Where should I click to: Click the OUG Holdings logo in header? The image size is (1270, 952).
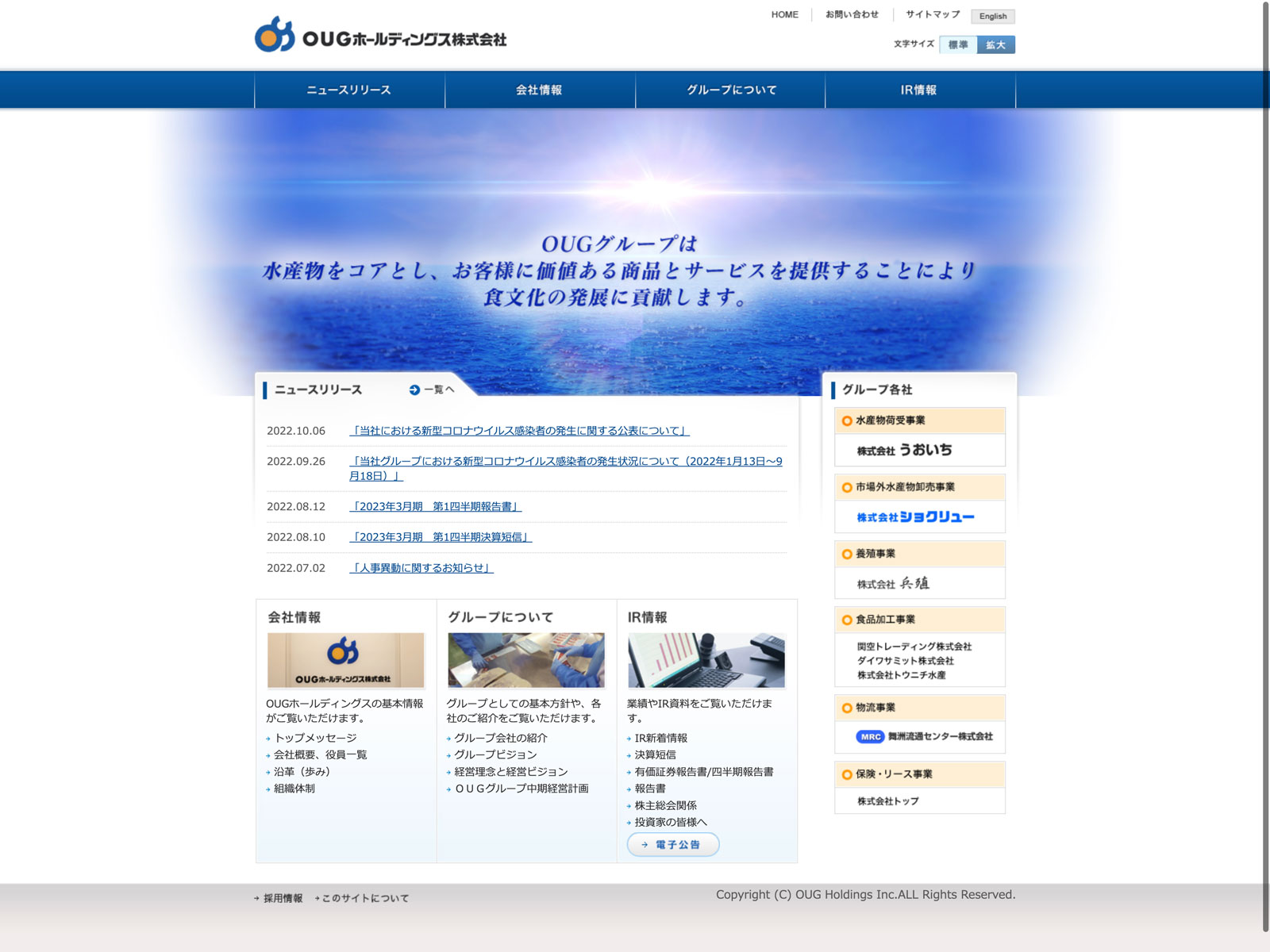coord(380,36)
